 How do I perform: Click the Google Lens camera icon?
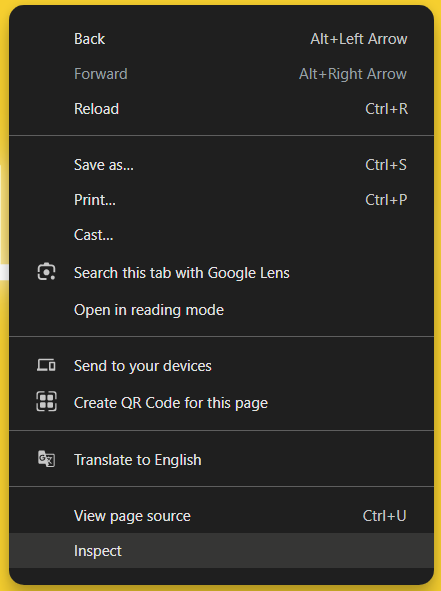[46, 272]
